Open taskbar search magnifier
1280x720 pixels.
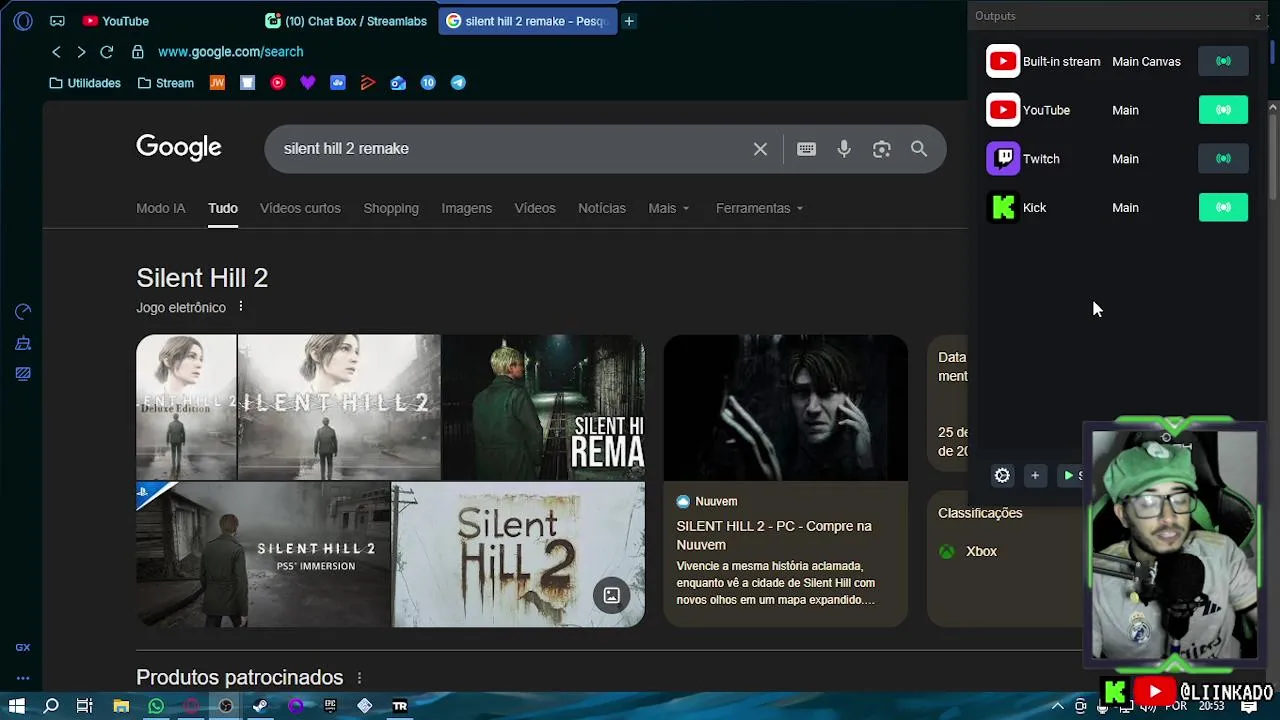[51, 706]
